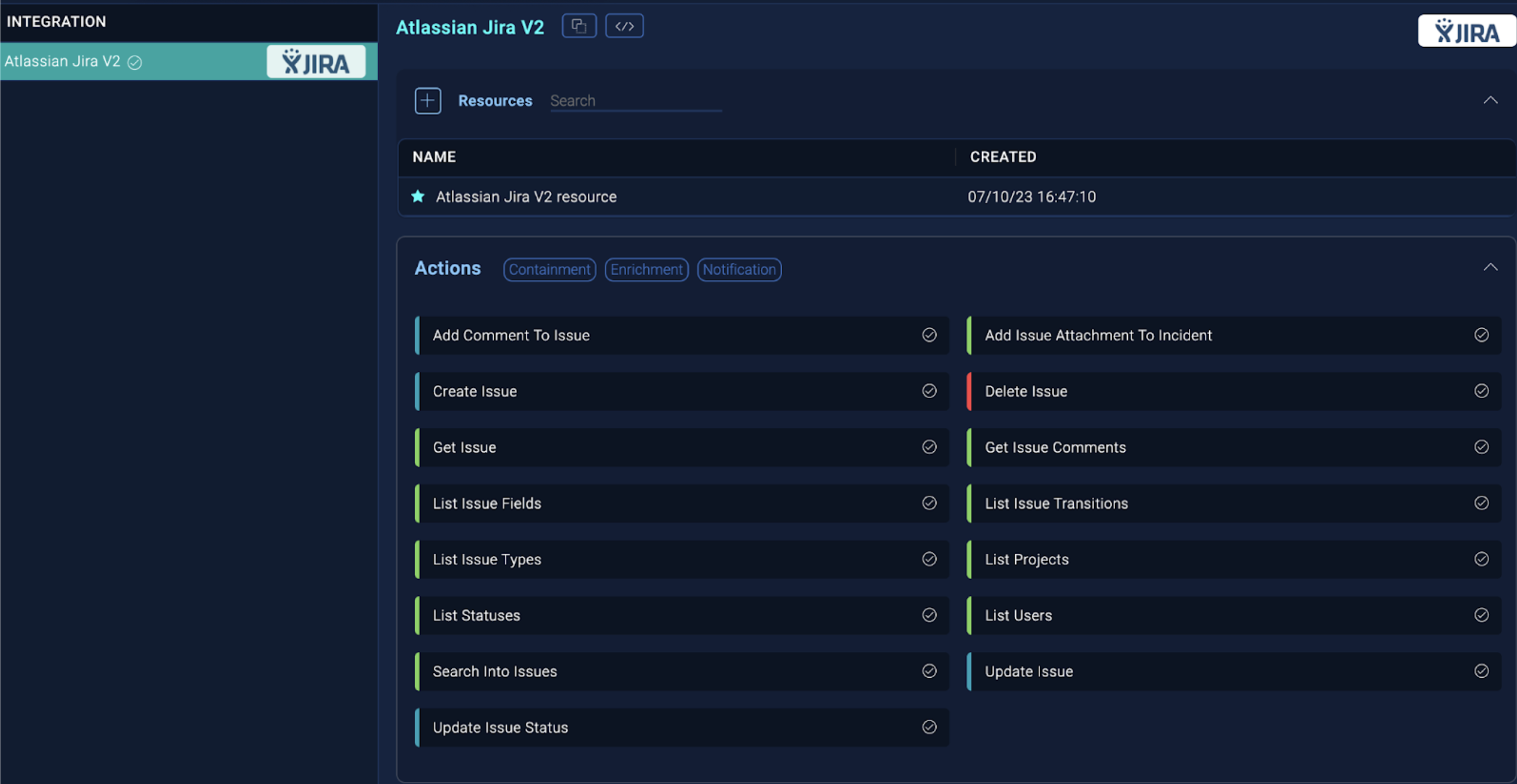Toggle the check mark on List Projects
Image resolution: width=1517 pixels, height=784 pixels.
pos(1482,559)
